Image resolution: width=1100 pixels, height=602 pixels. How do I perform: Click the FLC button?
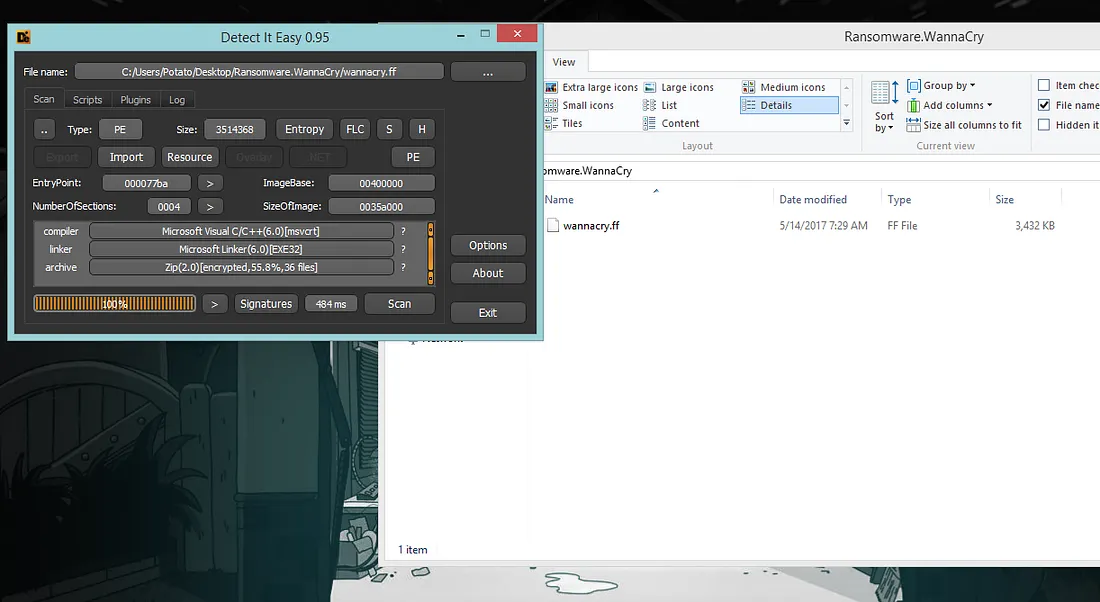click(x=355, y=129)
